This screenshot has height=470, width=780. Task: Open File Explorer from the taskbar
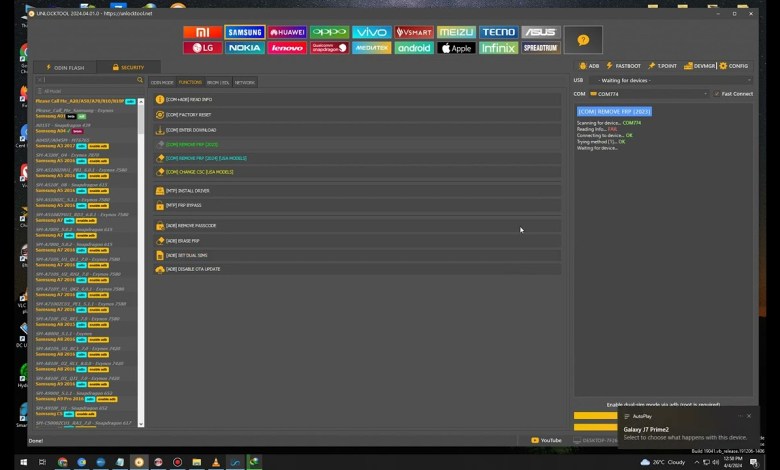197,462
